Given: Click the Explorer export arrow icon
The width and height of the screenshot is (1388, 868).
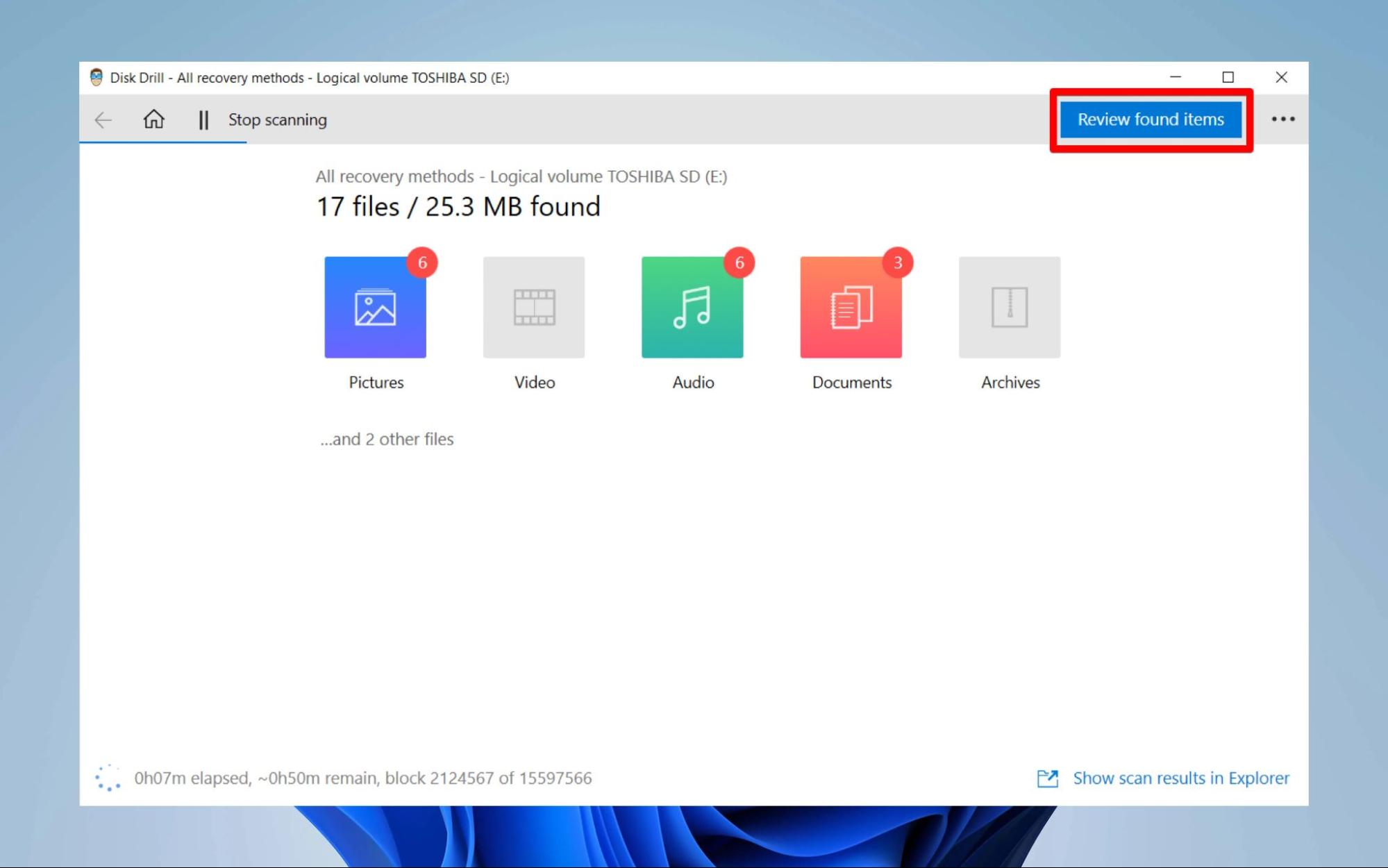Looking at the screenshot, I should coord(1048,778).
